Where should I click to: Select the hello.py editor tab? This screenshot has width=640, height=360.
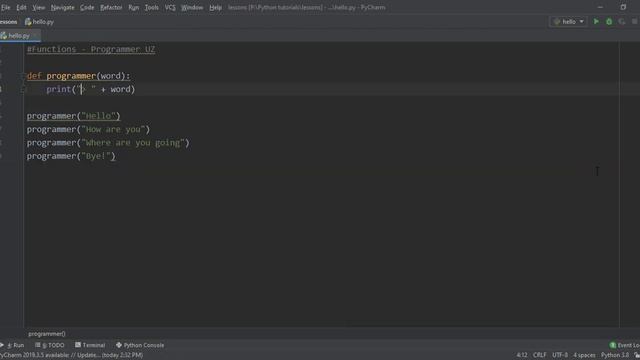(x=19, y=36)
